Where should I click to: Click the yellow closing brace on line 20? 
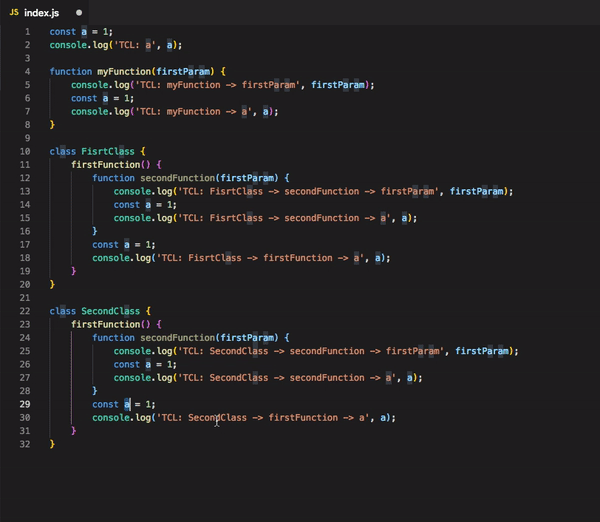pyautogui.click(x=52, y=284)
